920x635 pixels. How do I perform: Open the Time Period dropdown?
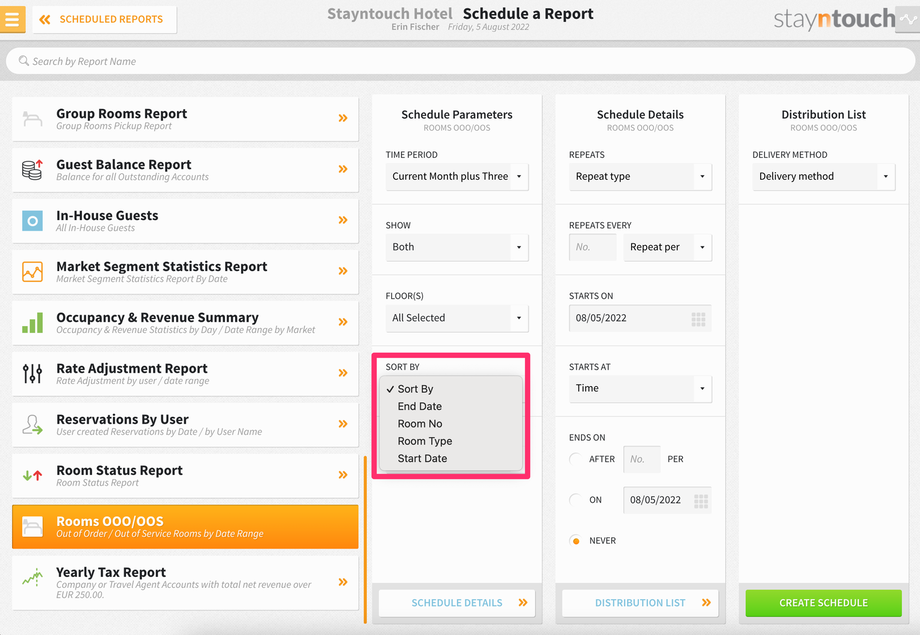point(456,177)
